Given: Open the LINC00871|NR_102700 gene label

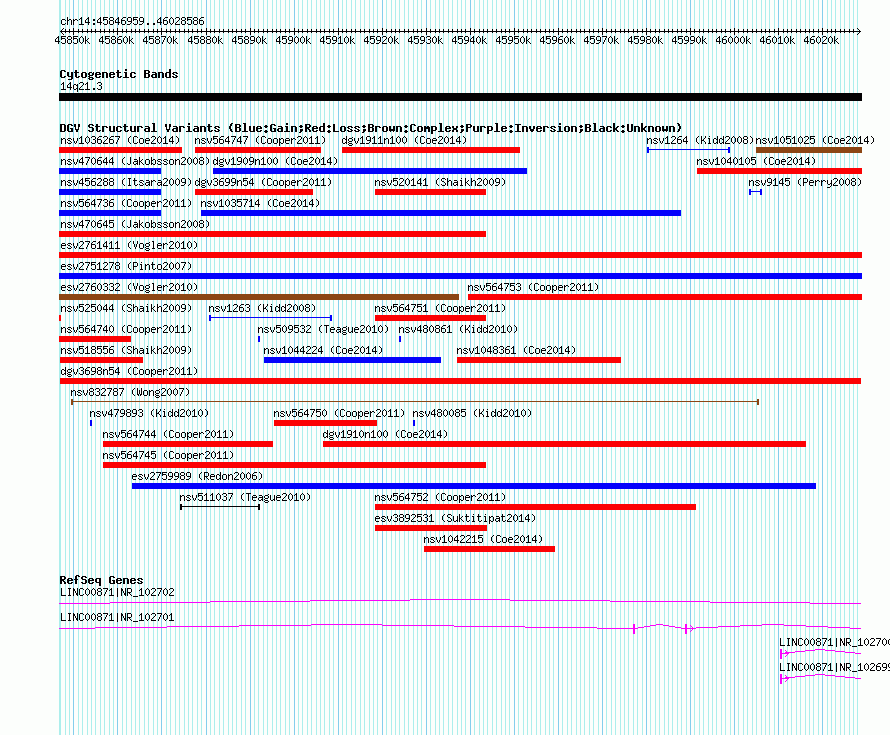Looking at the screenshot, I should [834, 642].
